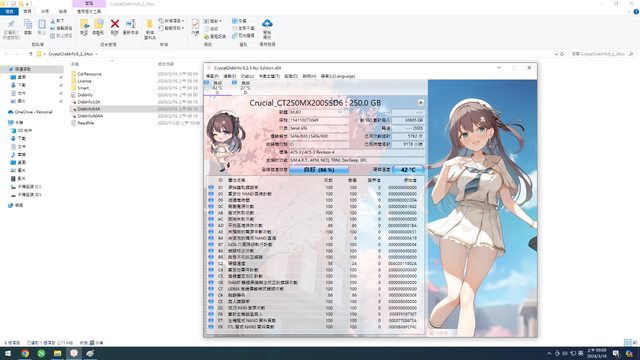The image size is (640, 360).
Task: Open the 'open' dropdown beside properties in ribbon
Action: [212, 21]
